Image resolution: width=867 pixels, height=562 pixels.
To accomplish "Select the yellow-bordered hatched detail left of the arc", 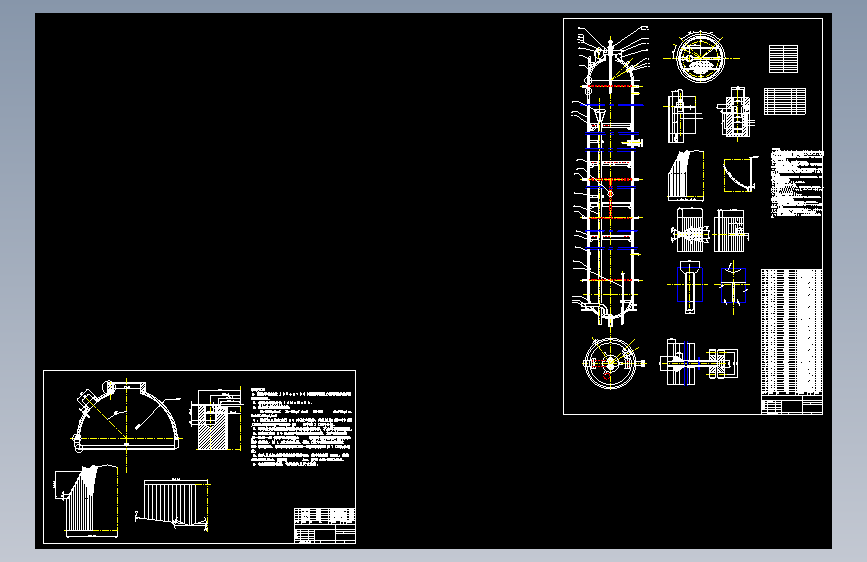I will (x=686, y=175).
